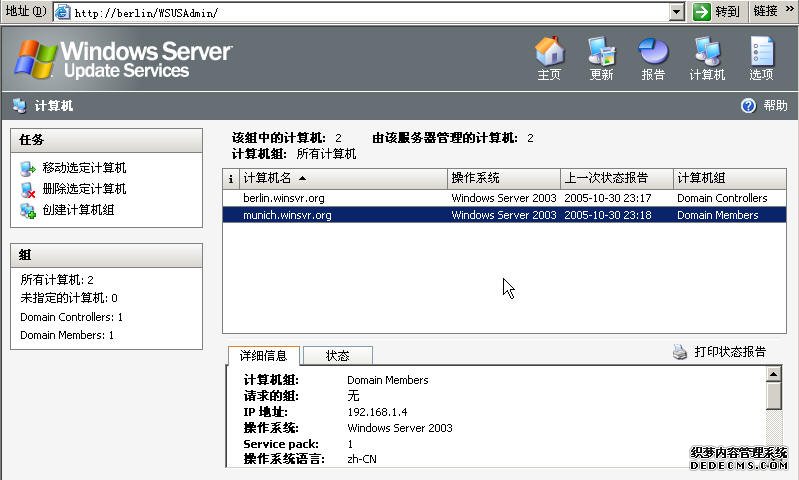Image resolution: width=799 pixels, height=480 pixels.
Task: Select the munich.winsvr.org row
Action: pos(504,215)
